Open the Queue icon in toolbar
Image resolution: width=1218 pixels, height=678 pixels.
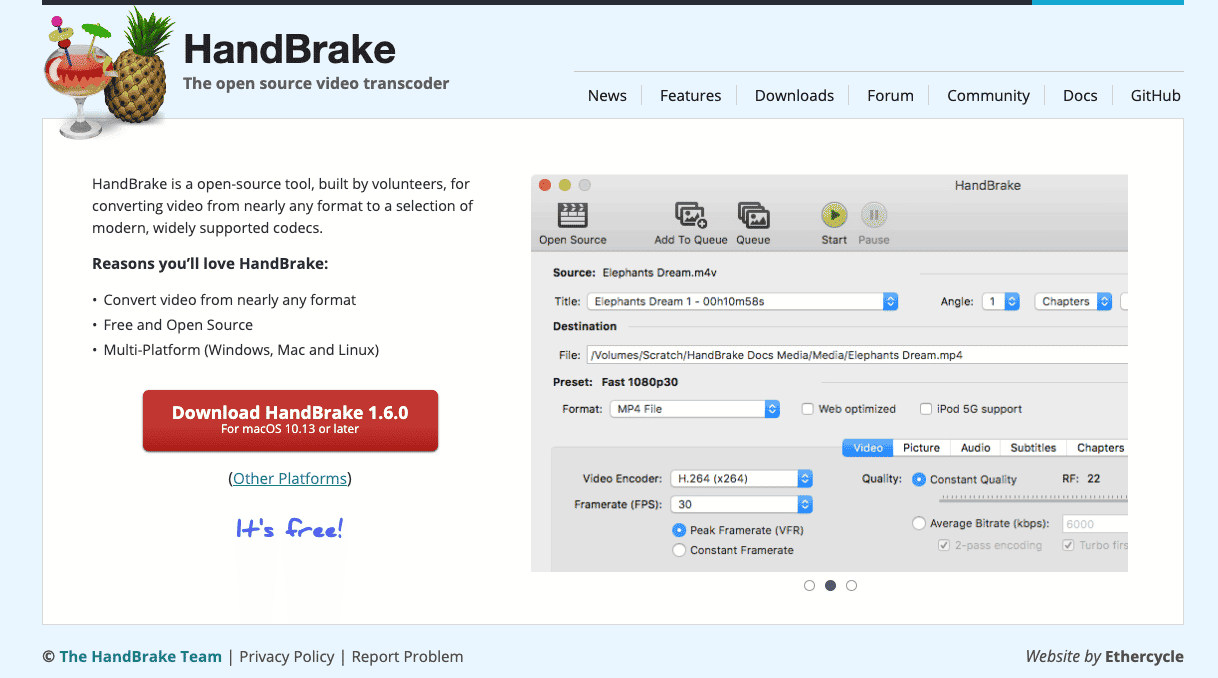pos(753,216)
